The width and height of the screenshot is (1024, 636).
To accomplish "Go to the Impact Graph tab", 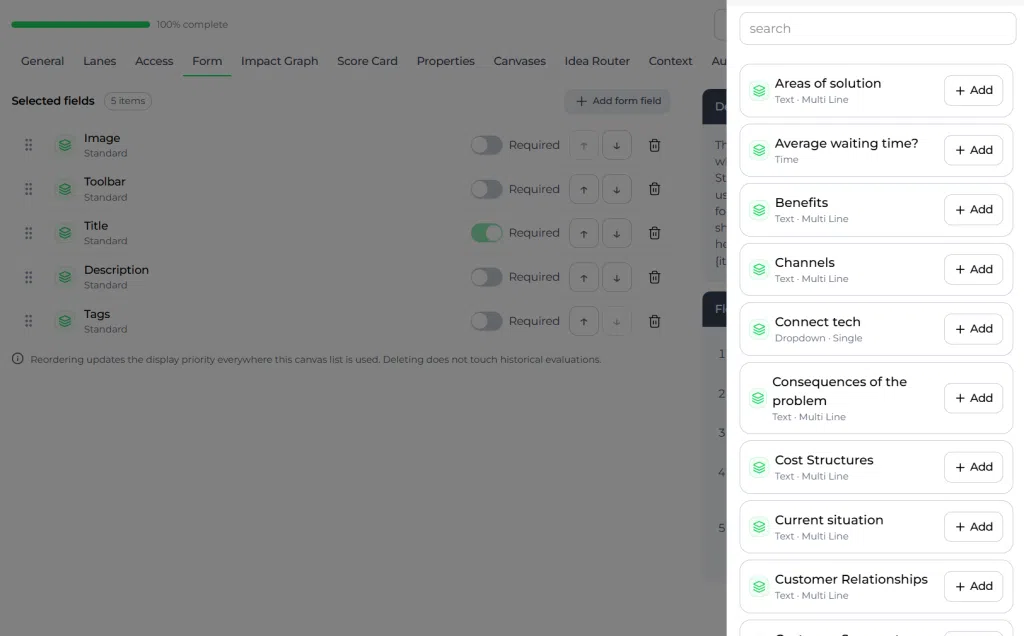I will pos(280,61).
